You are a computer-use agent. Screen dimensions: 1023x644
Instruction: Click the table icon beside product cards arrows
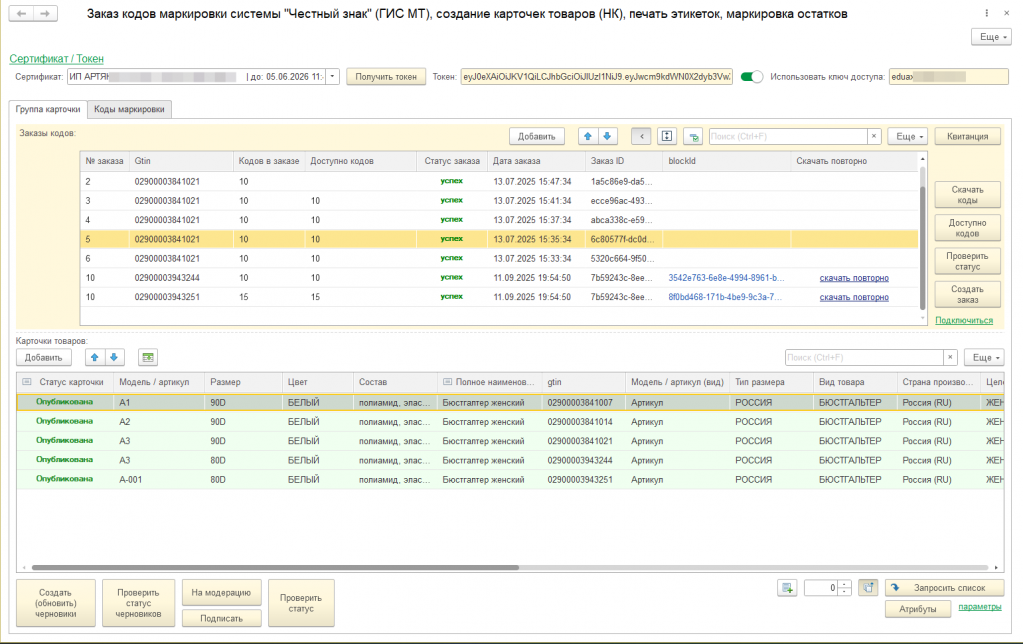(x=148, y=357)
